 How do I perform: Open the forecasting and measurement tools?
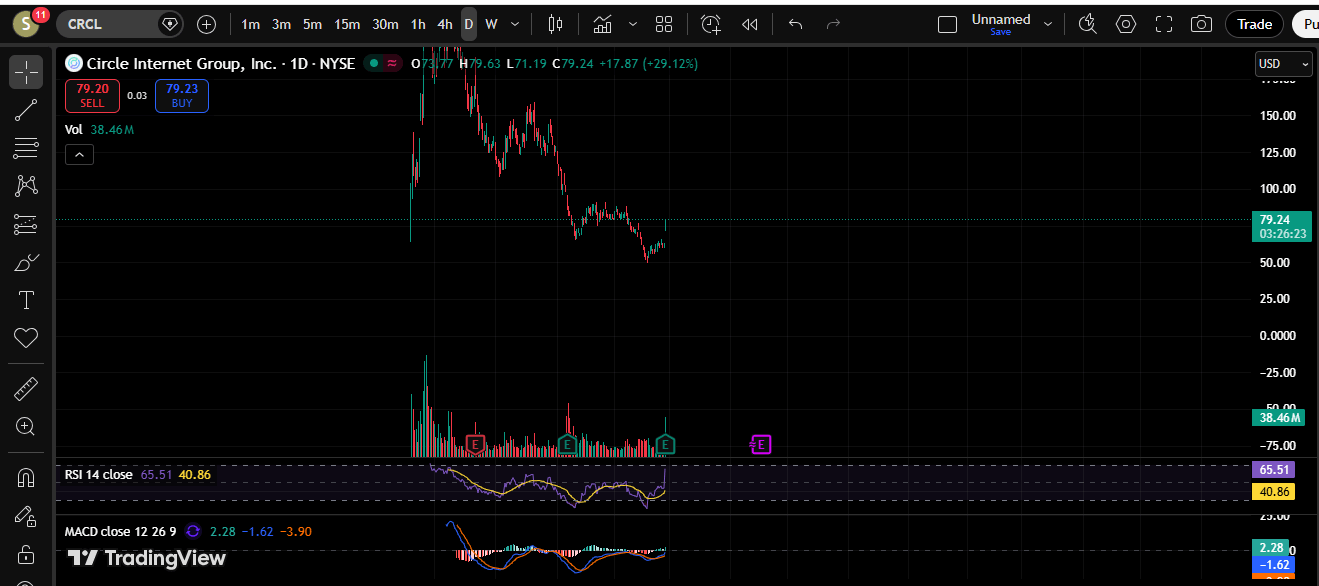[26, 224]
